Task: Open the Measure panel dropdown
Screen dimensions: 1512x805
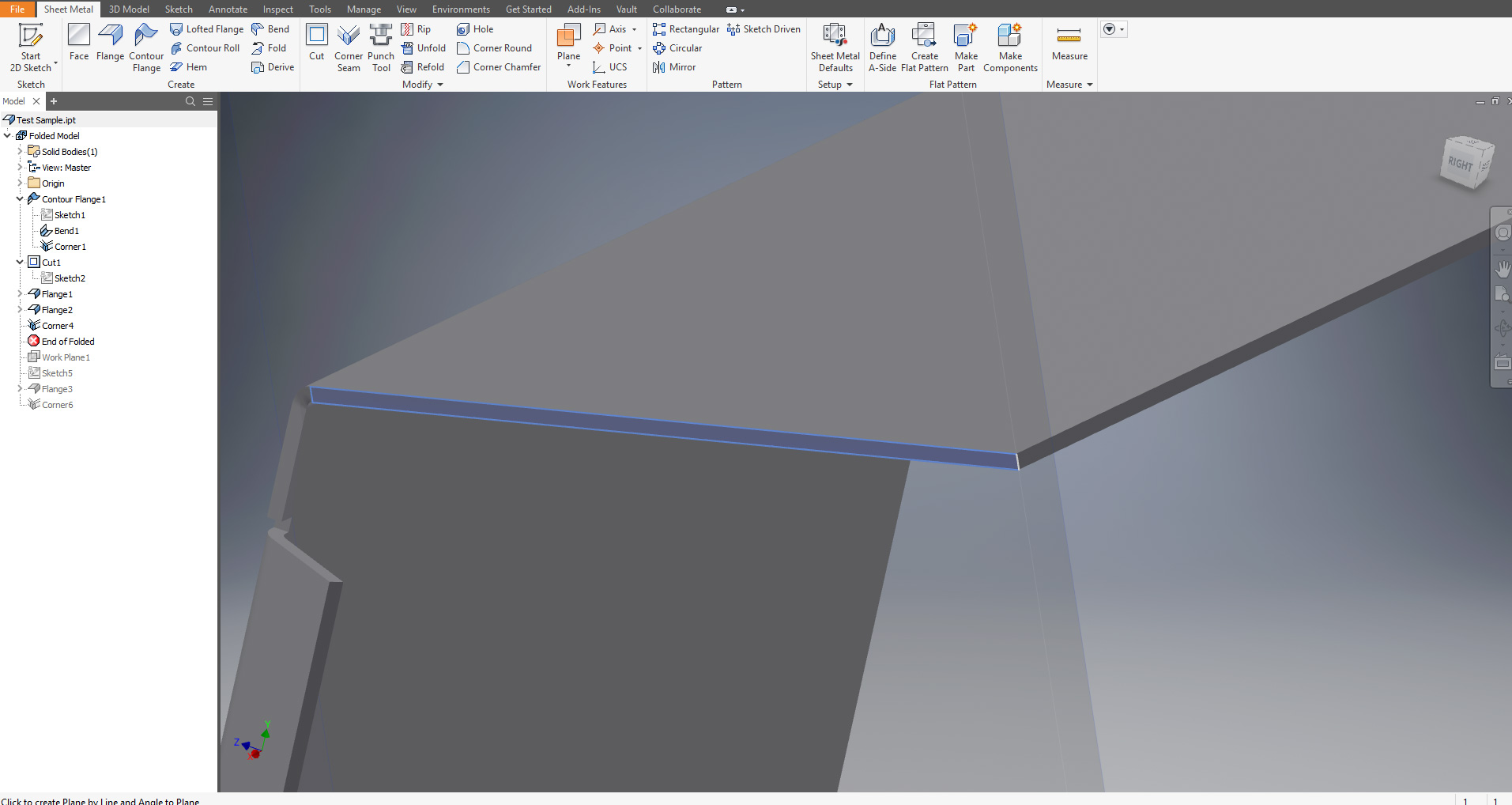Action: point(1069,85)
